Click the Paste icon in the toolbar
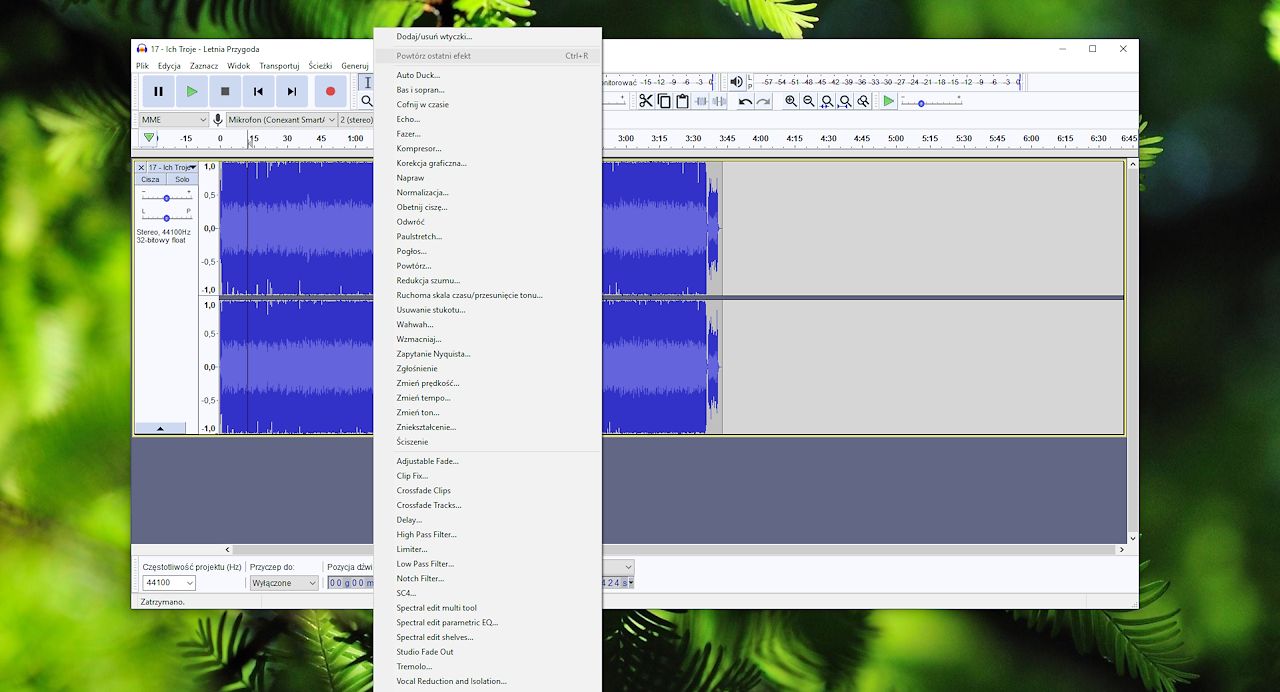Viewport: 1280px width, 692px height. [682, 100]
